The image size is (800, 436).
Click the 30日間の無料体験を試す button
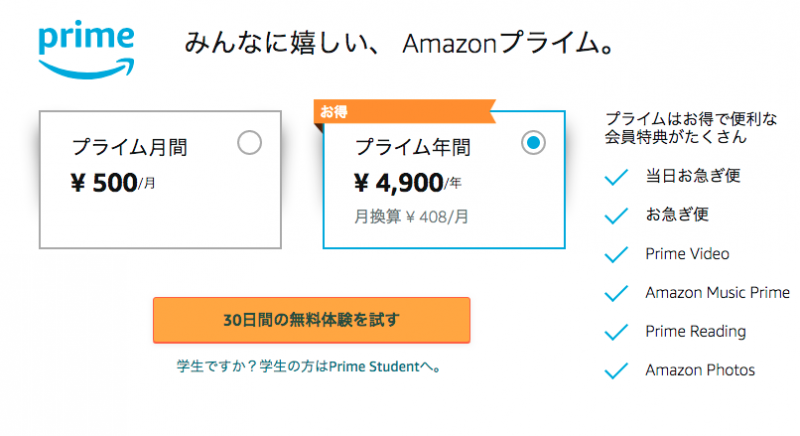point(312,320)
